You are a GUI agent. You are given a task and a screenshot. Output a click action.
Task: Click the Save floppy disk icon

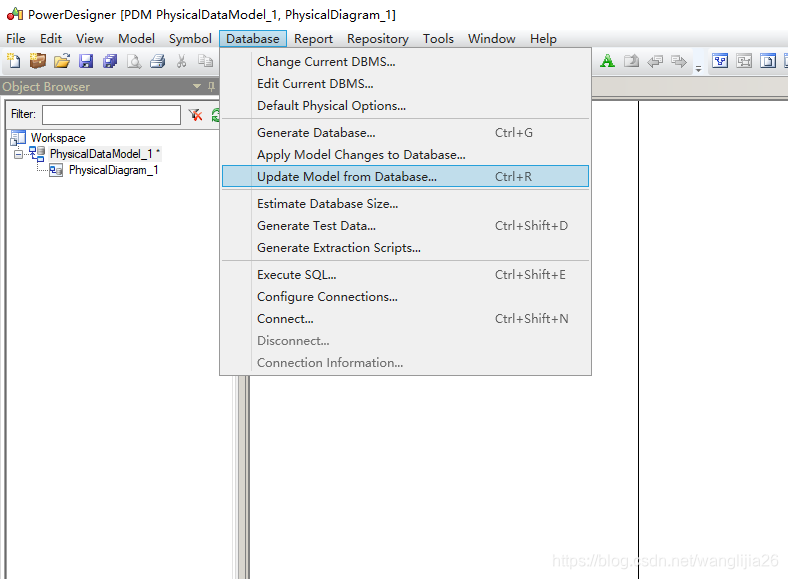(x=86, y=61)
